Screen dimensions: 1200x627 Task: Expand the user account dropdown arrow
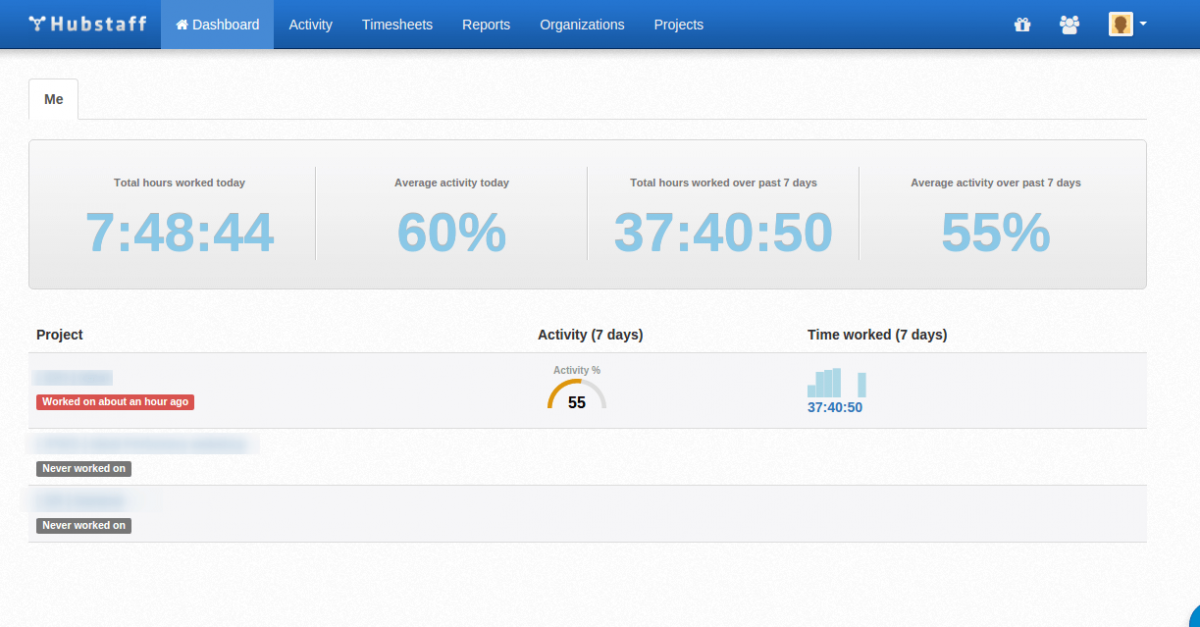pyautogui.click(x=1142, y=24)
